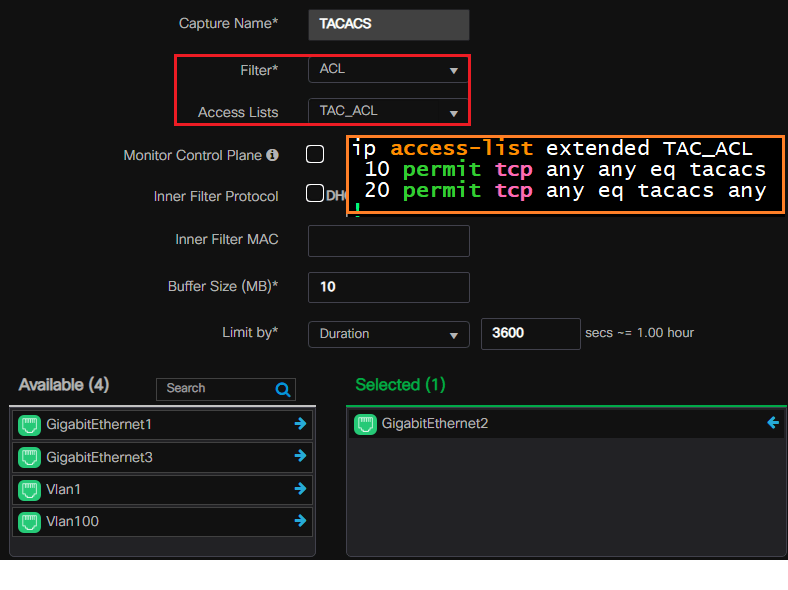Click the duration seconds field showing 3600
The image size is (788, 590).
point(530,333)
